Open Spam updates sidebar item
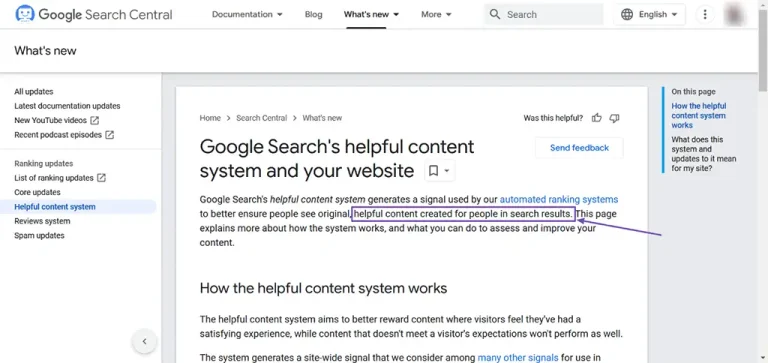Image resolution: width=768 pixels, height=363 pixels. [39, 236]
